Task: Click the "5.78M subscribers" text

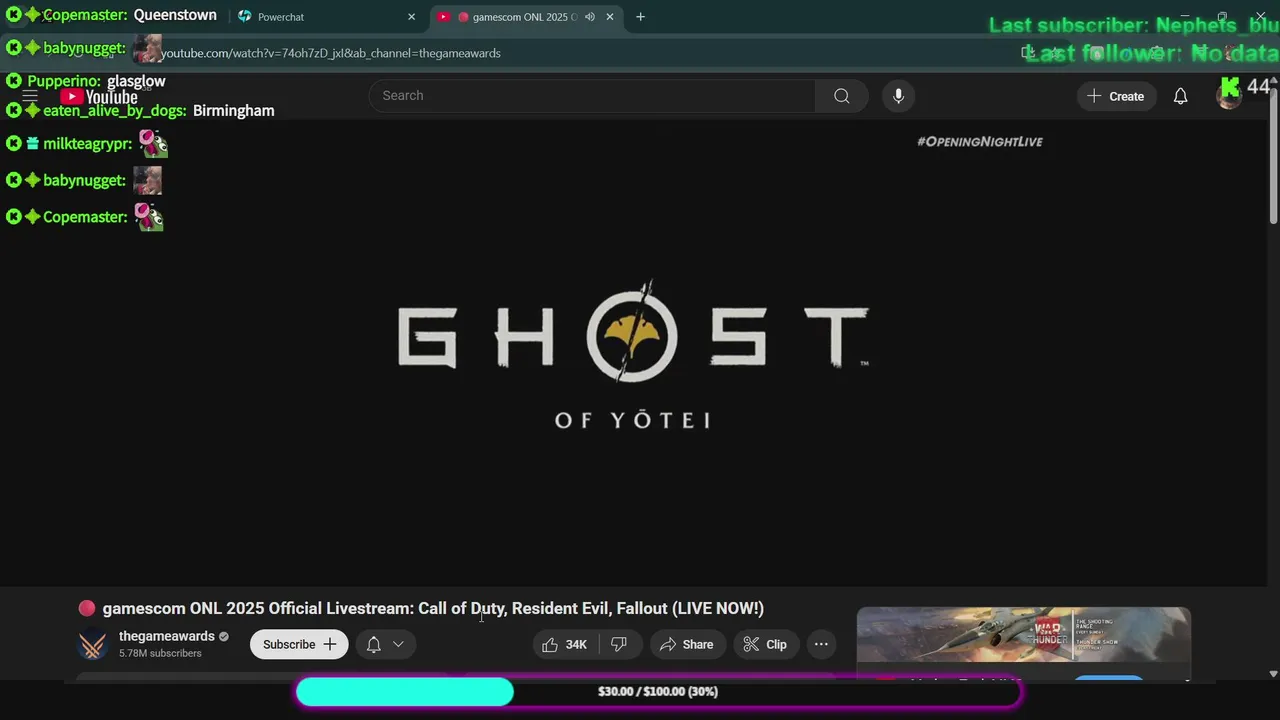Action: pos(160,654)
